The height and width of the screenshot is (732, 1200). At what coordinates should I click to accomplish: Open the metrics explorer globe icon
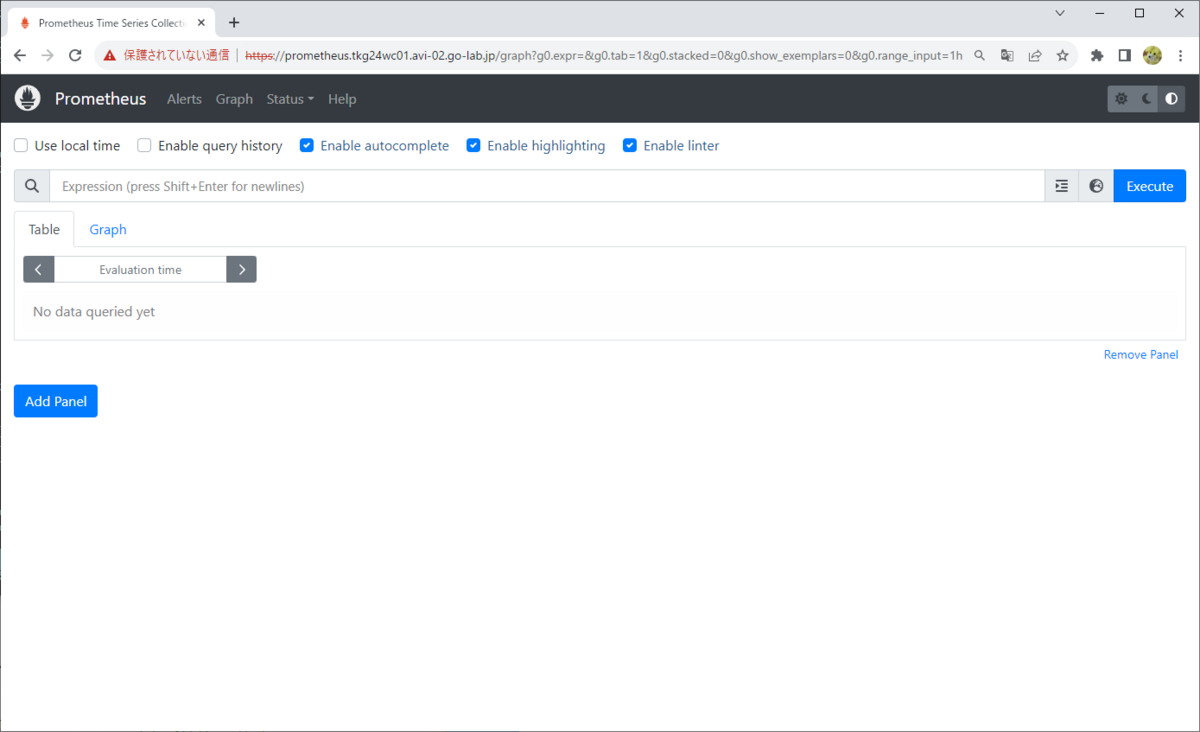coord(1096,186)
